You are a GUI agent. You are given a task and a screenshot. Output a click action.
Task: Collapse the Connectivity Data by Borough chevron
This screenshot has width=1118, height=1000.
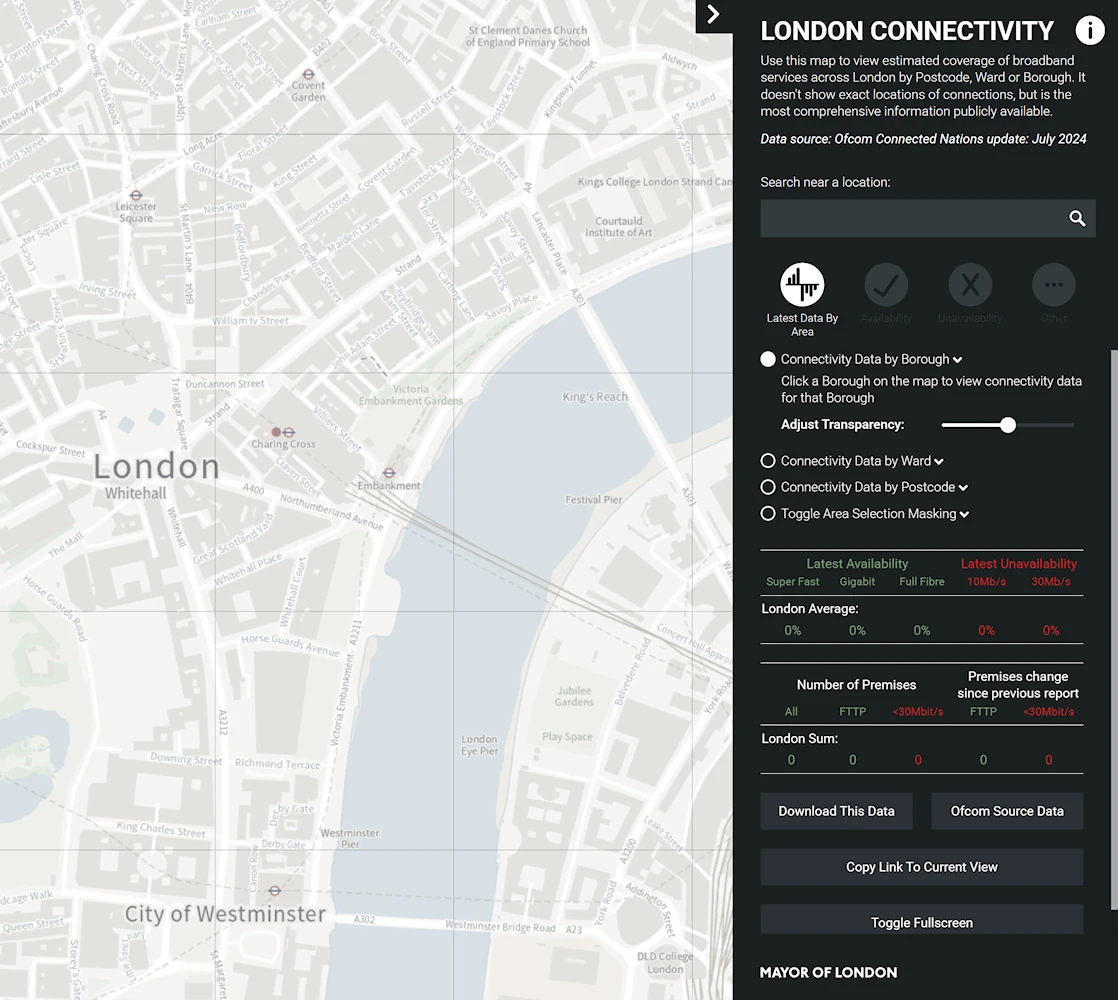point(958,360)
